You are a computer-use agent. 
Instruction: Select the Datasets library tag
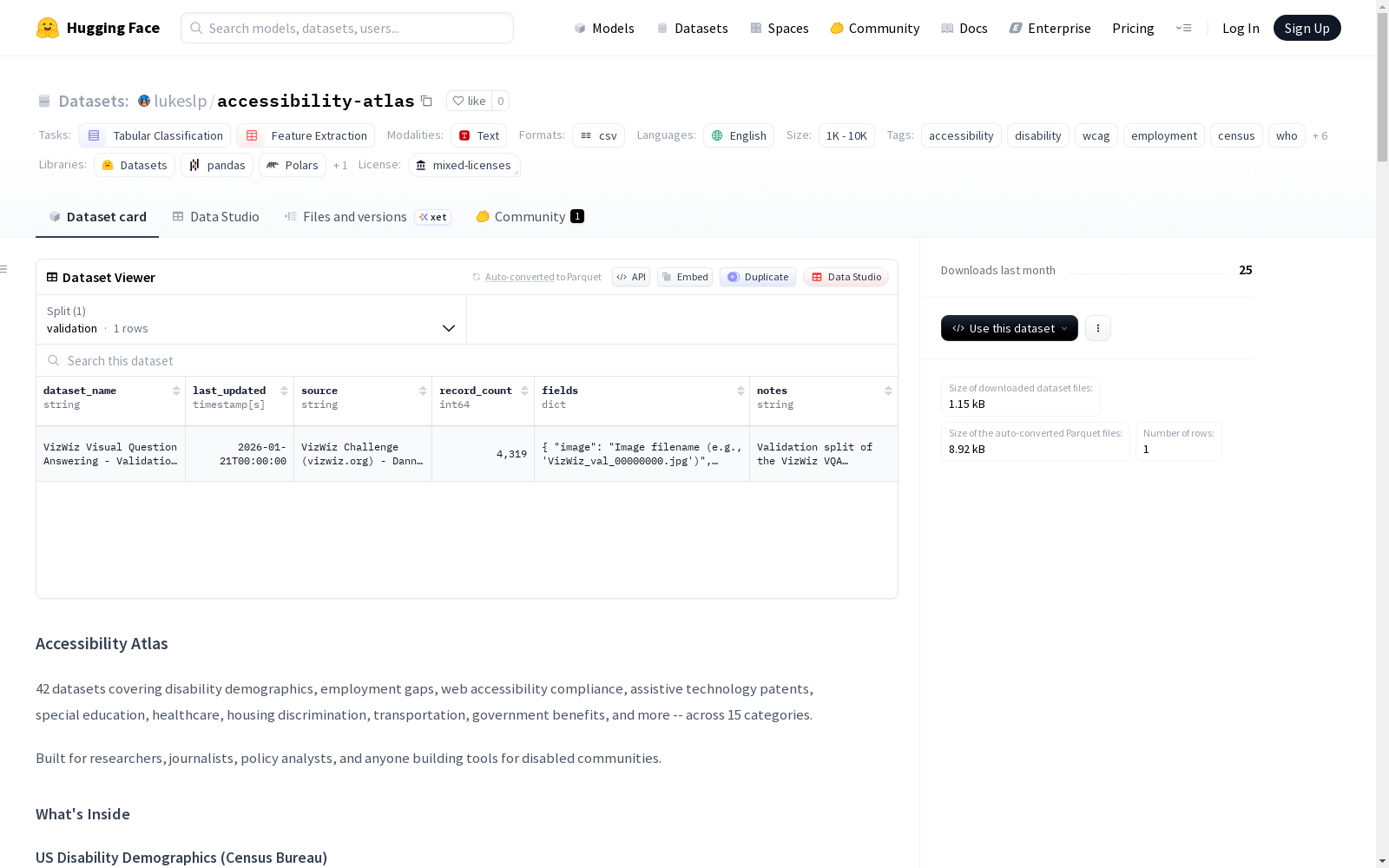coord(135,165)
